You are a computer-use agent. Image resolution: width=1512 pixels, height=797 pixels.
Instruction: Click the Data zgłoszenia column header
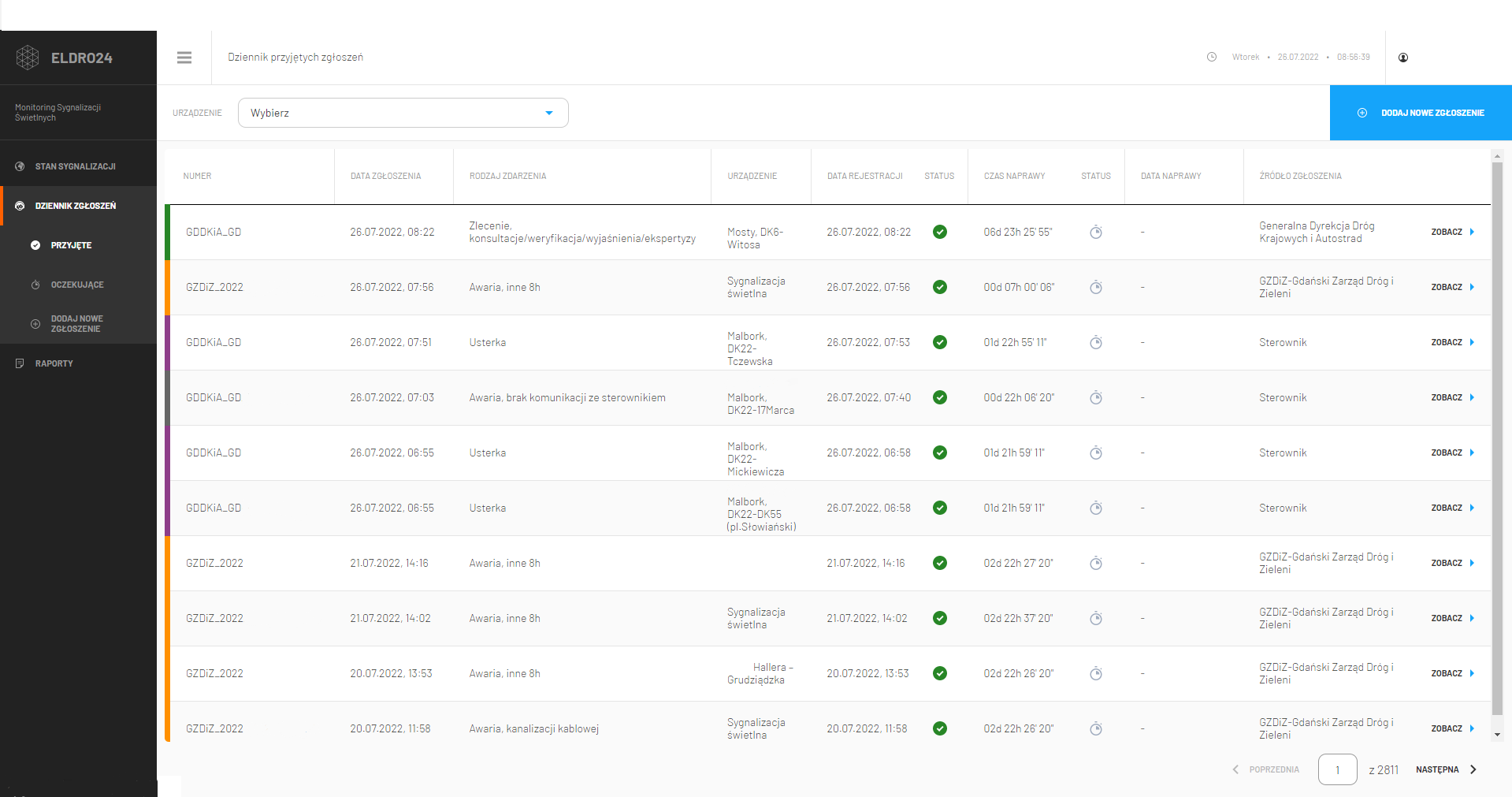click(x=385, y=176)
